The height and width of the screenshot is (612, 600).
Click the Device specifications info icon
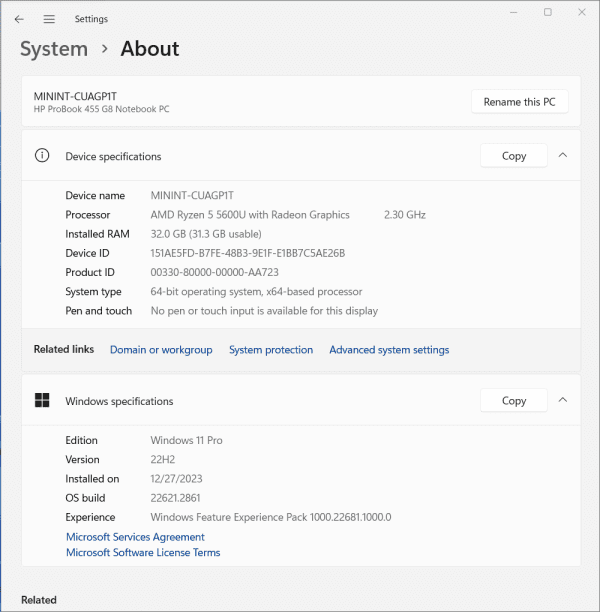42,156
